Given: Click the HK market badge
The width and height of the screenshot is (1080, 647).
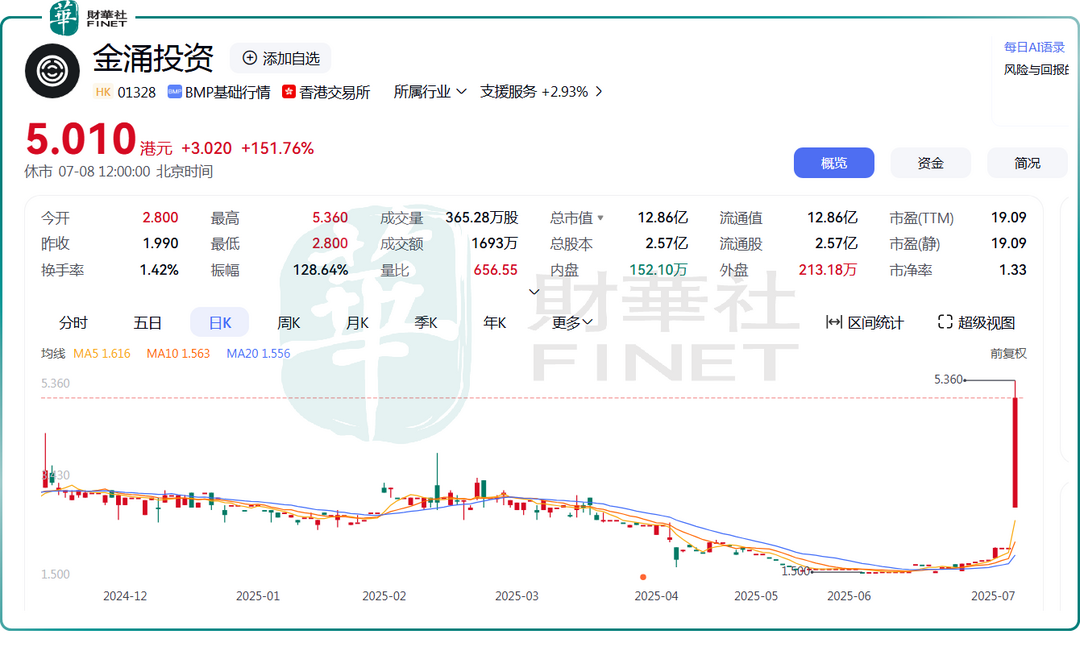Looking at the screenshot, I should pos(103,92).
